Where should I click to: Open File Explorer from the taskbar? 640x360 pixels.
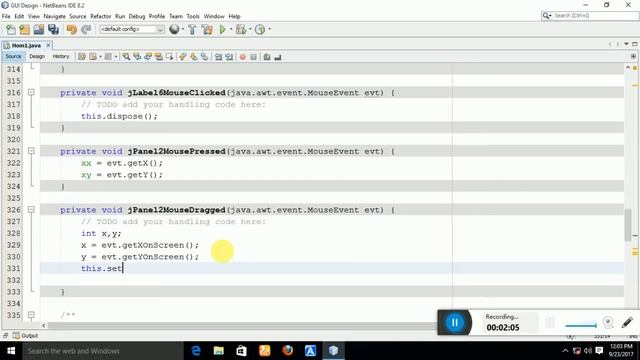click(219, 351)
